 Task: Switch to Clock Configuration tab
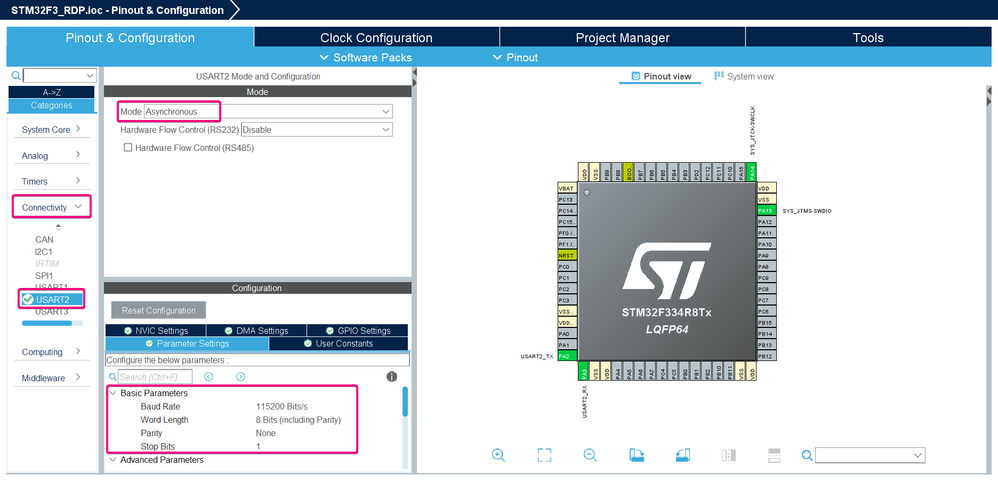click(x=376, y=38)
